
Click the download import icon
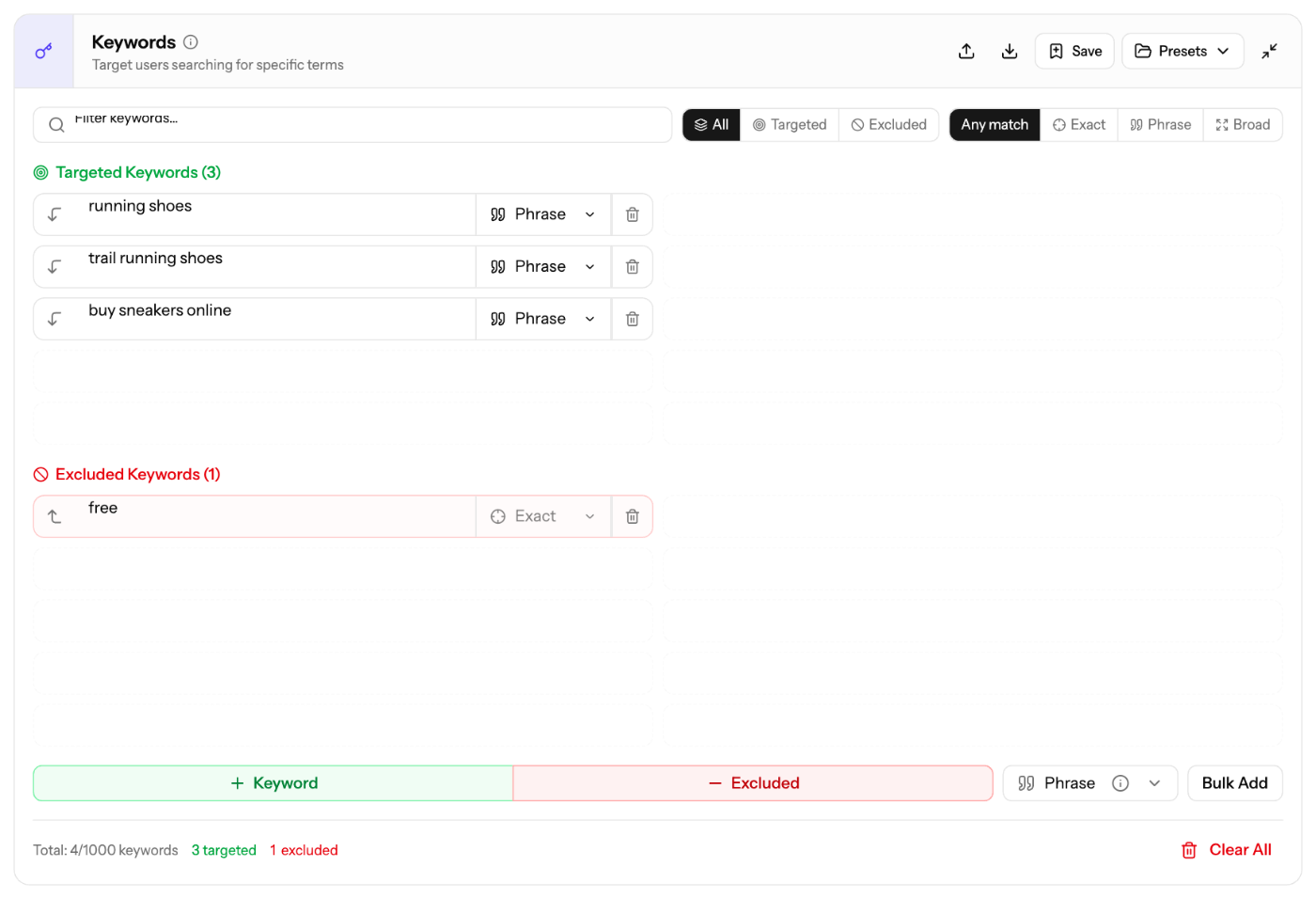point(1010,51)
